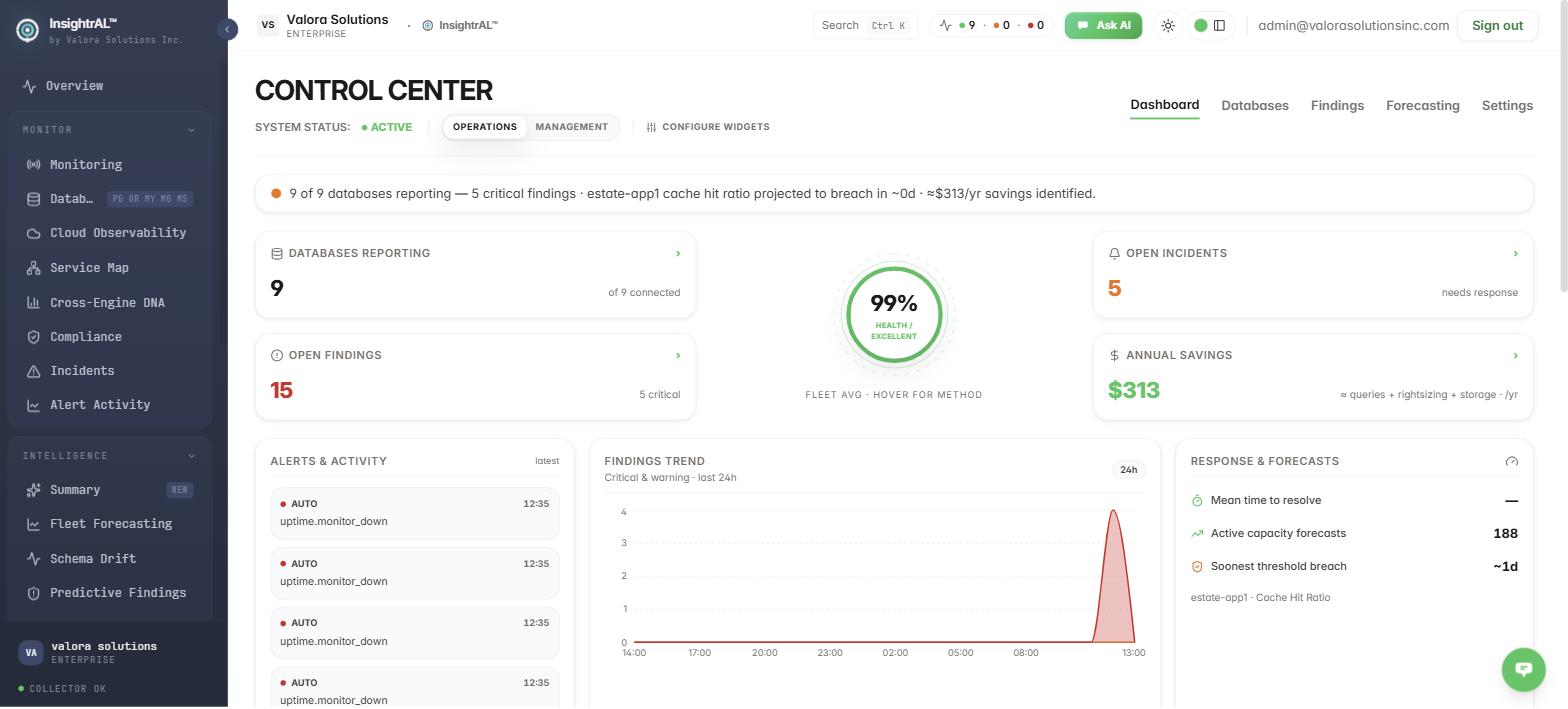Select the Operations view toggle
This screenshot has height=709, width=1568.
pos(485,127)
